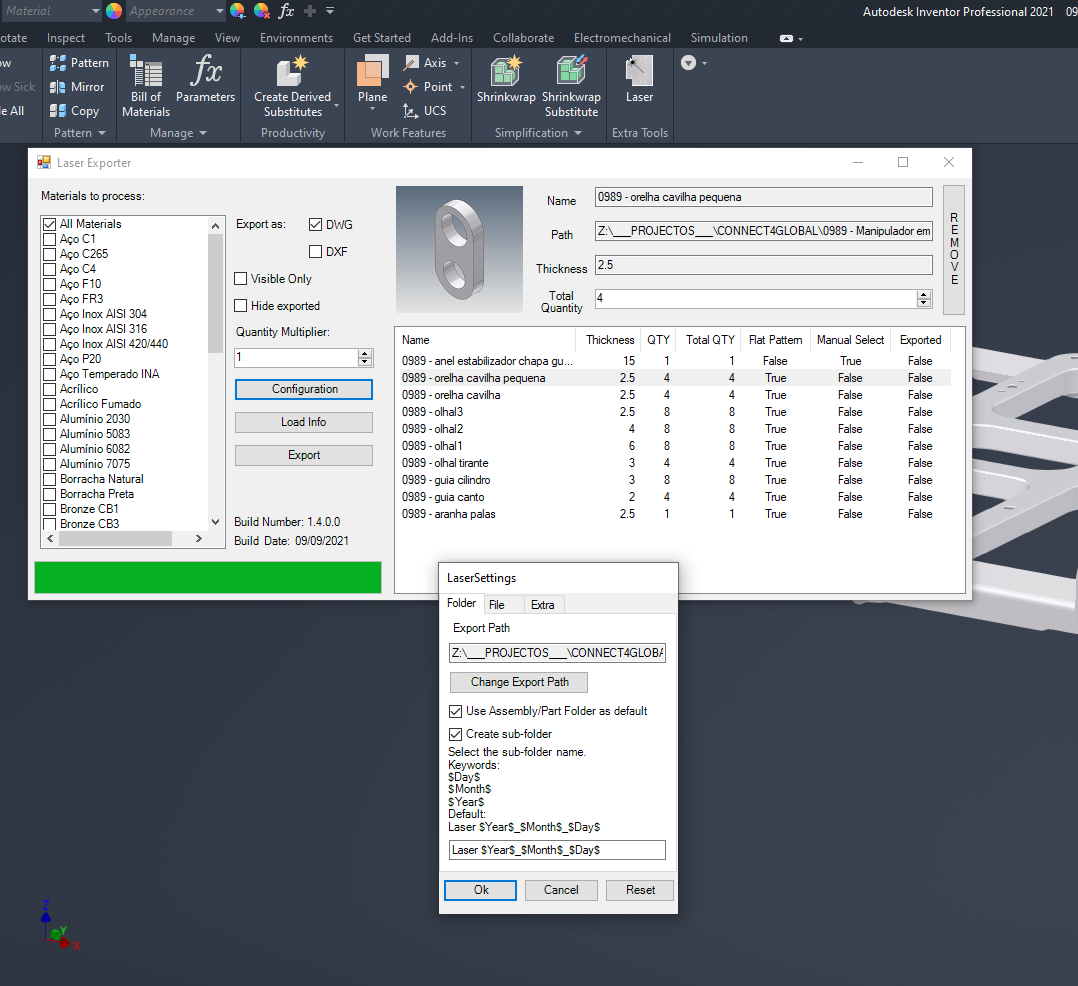This screenshot has height=986, width=1078.
Task: Click the sub-folder name input field
Action: [557, 850]
